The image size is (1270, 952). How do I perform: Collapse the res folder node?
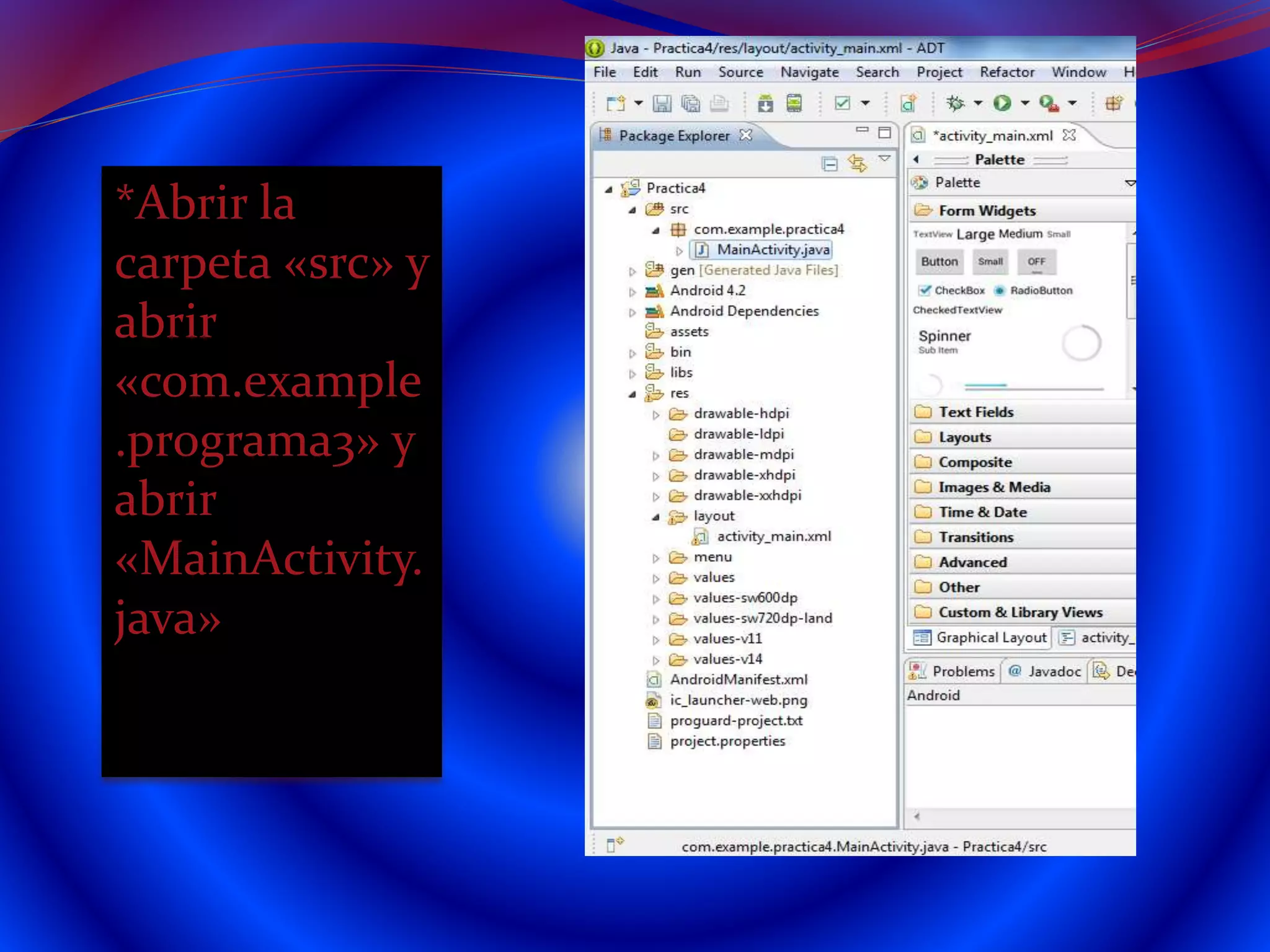(x=633, y=394)
